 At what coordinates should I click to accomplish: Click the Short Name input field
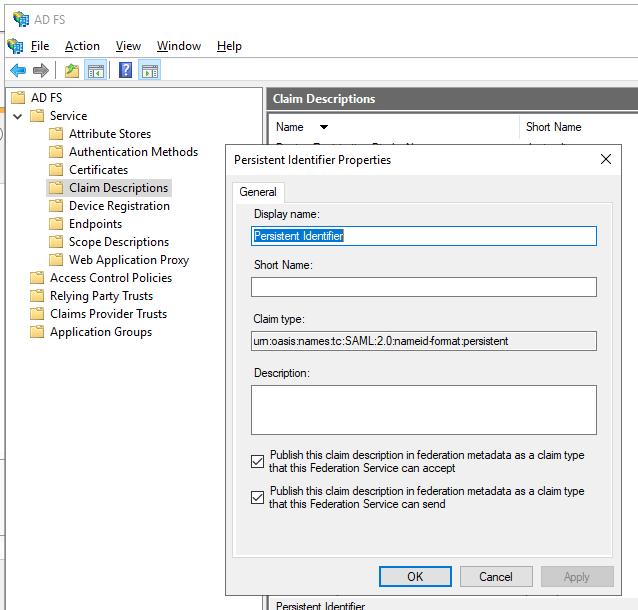424,287
